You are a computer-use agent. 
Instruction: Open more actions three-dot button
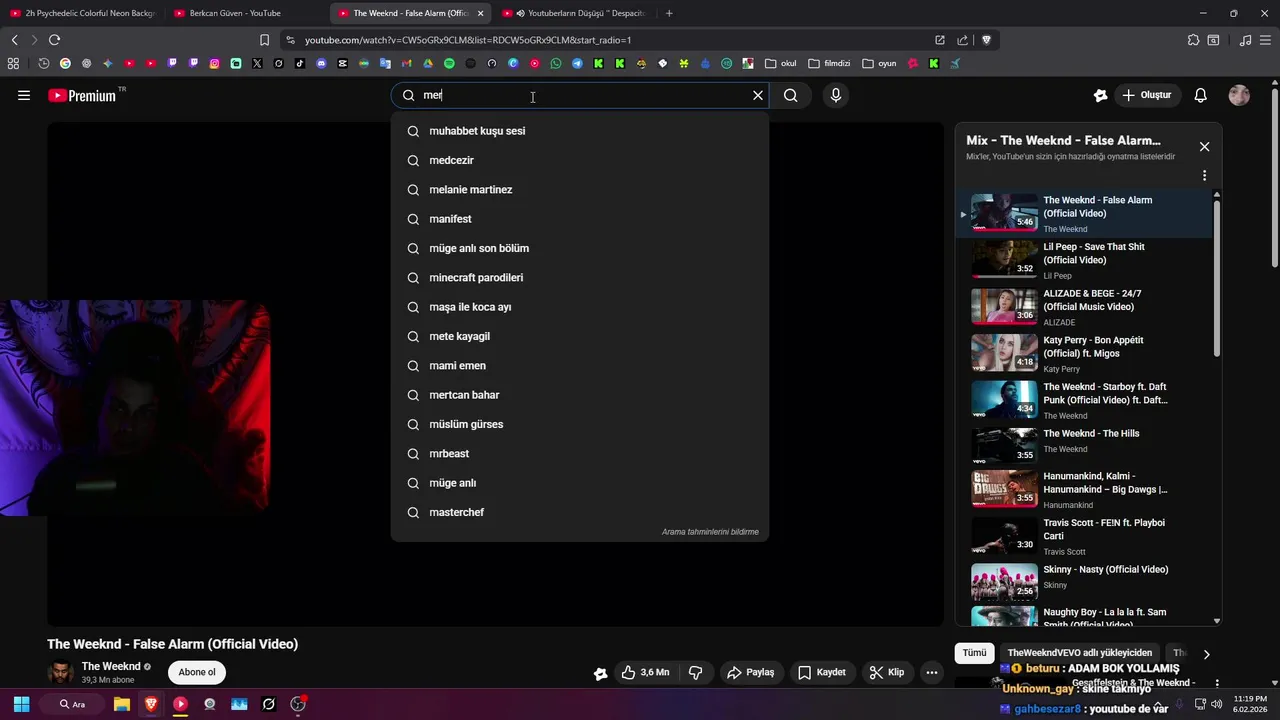[x=932, y=672]
